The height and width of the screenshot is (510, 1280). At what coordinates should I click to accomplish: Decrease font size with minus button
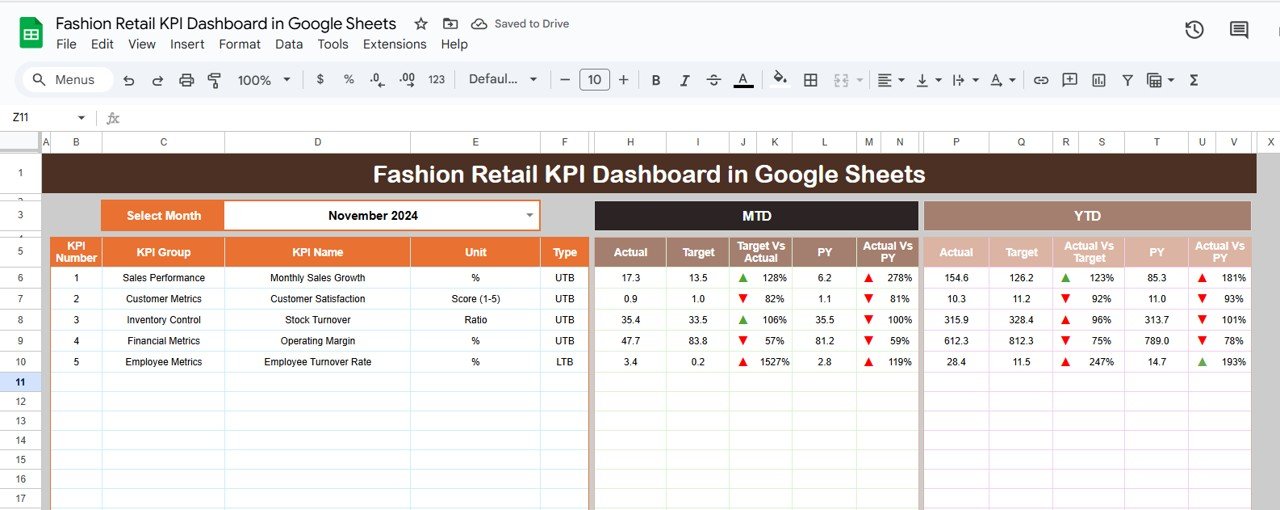[x=565, y=80]
